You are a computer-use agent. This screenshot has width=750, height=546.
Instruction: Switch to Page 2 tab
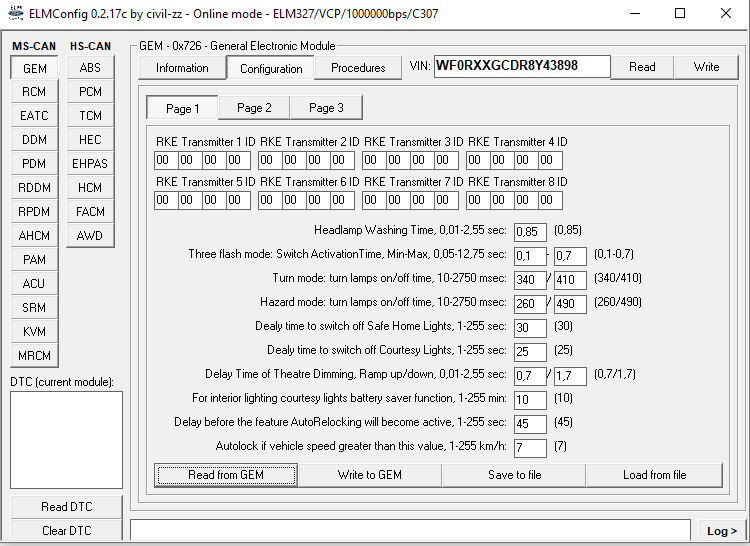[x=254, y=108]
